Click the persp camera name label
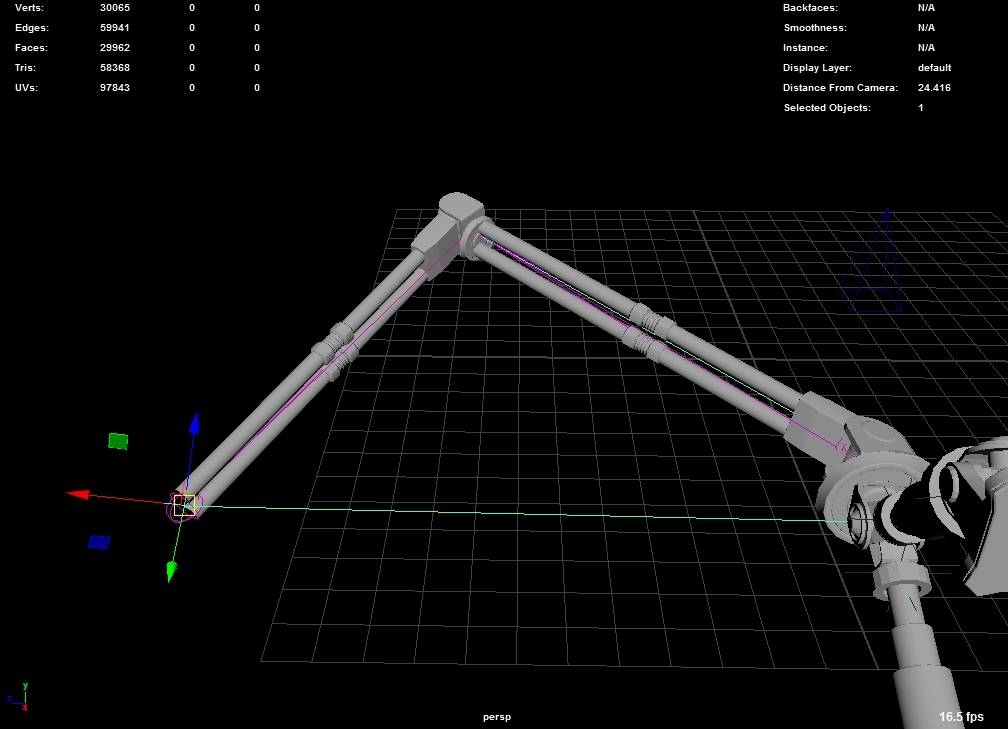Image resolution: width=1008 pixels, height=729 pixels. coord(497,717)
